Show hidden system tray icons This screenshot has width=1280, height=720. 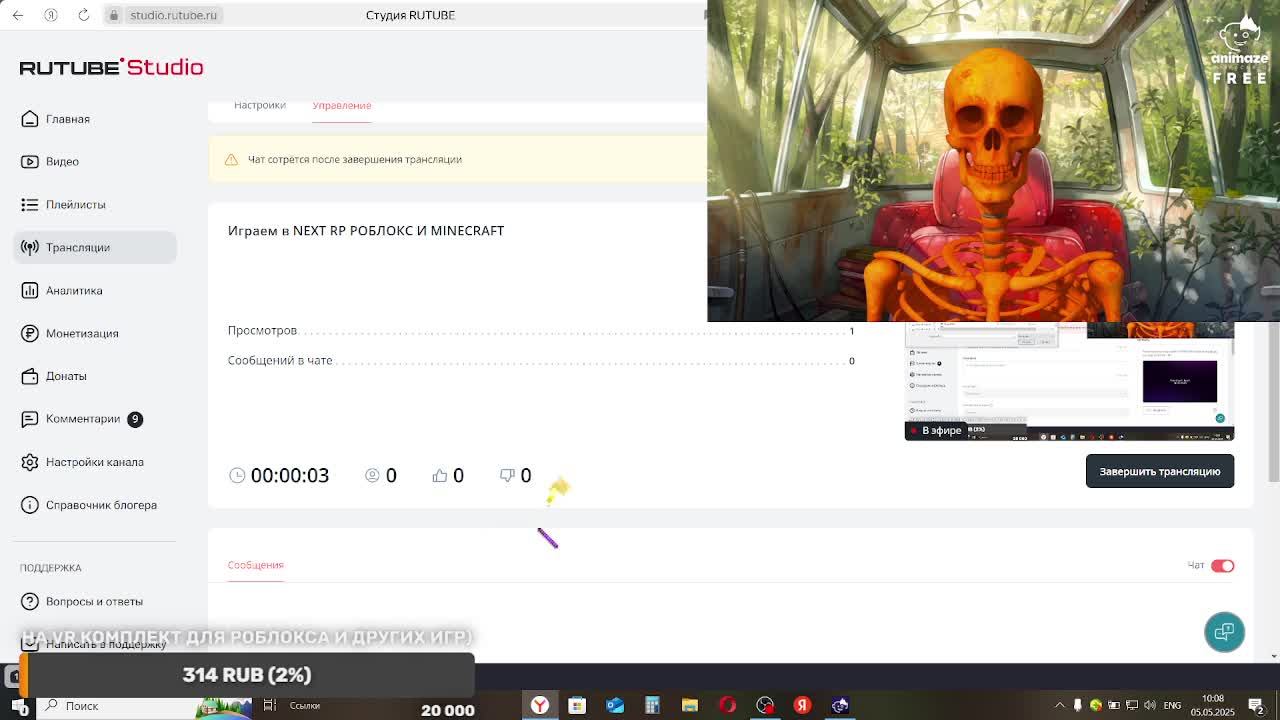point(1060,706)
